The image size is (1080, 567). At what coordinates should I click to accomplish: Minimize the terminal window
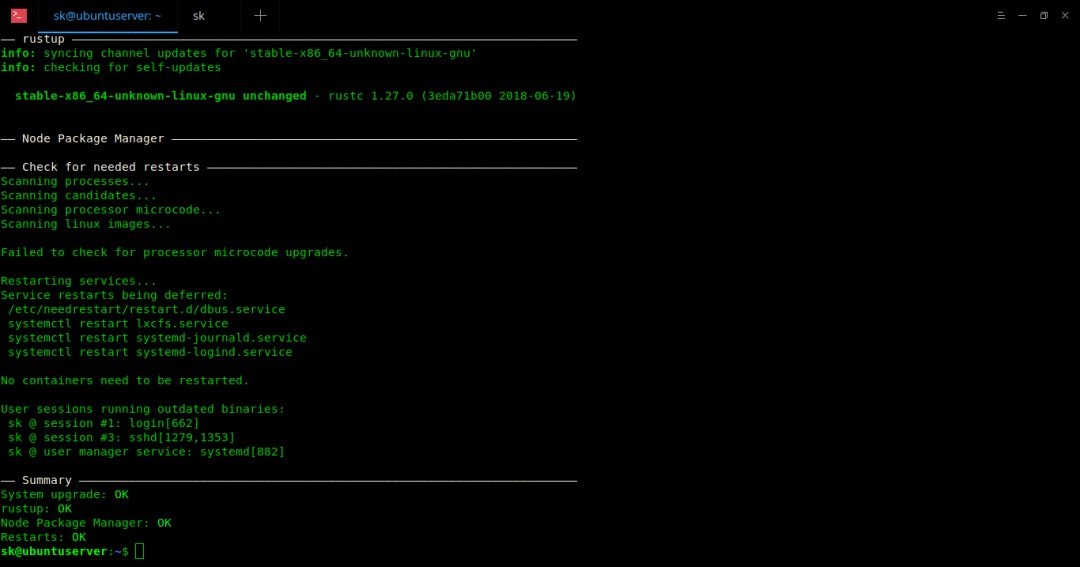point(1022,15)
